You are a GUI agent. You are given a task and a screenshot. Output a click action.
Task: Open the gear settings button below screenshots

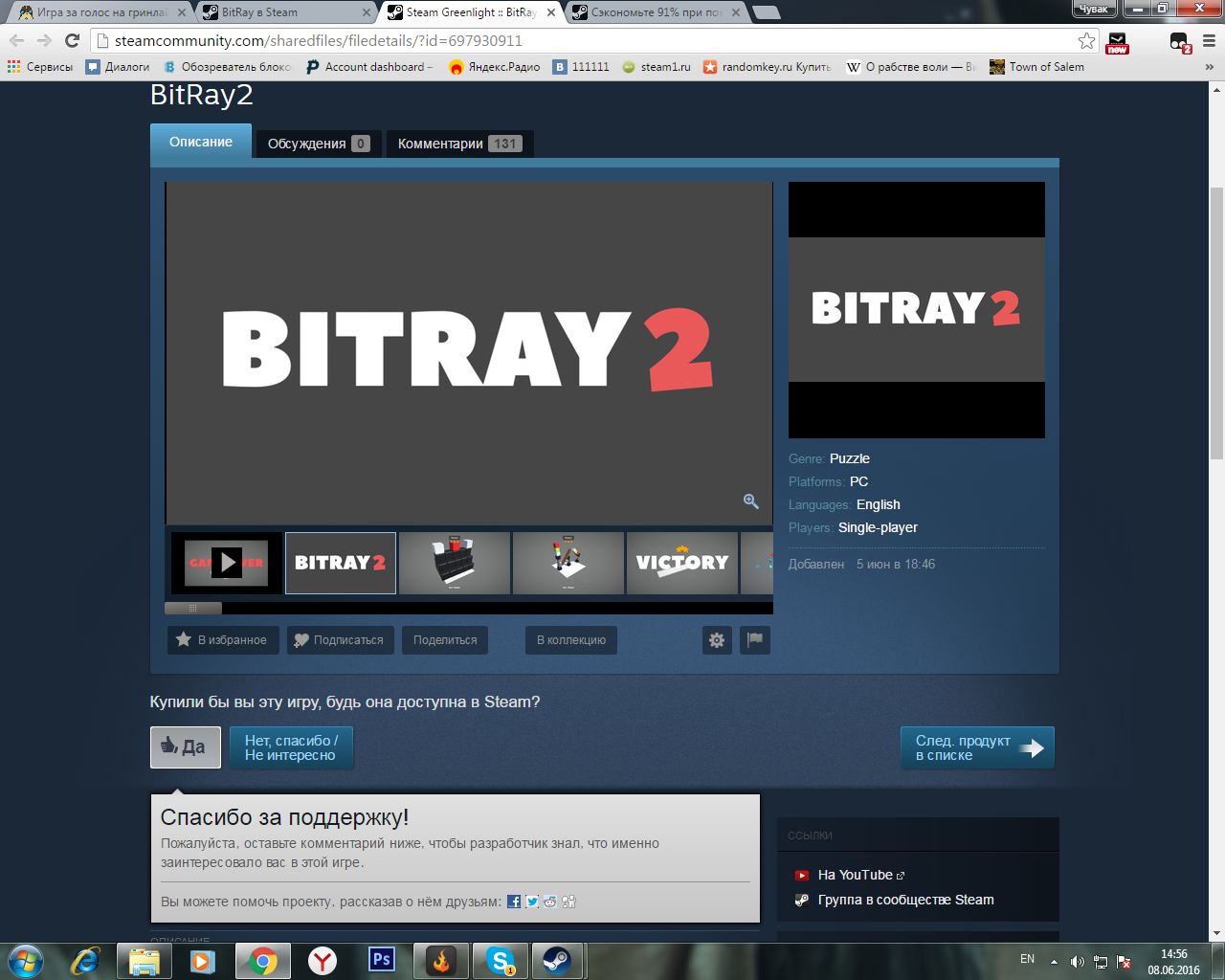(717, 640)
